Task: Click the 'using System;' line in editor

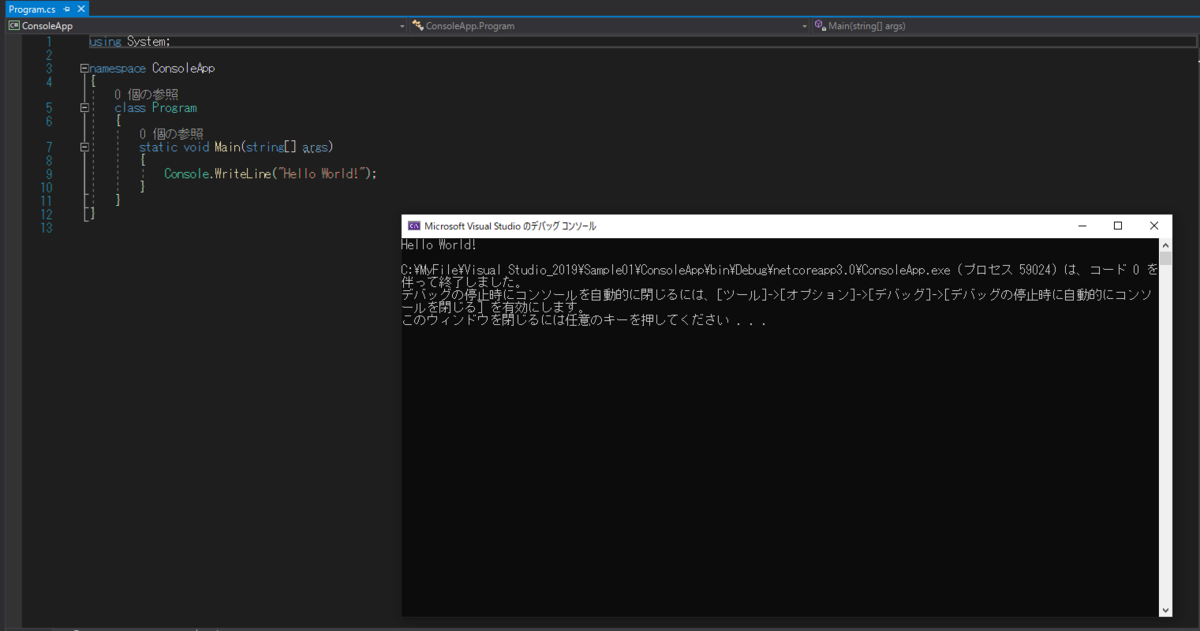Action: click(x=130, y=42)
